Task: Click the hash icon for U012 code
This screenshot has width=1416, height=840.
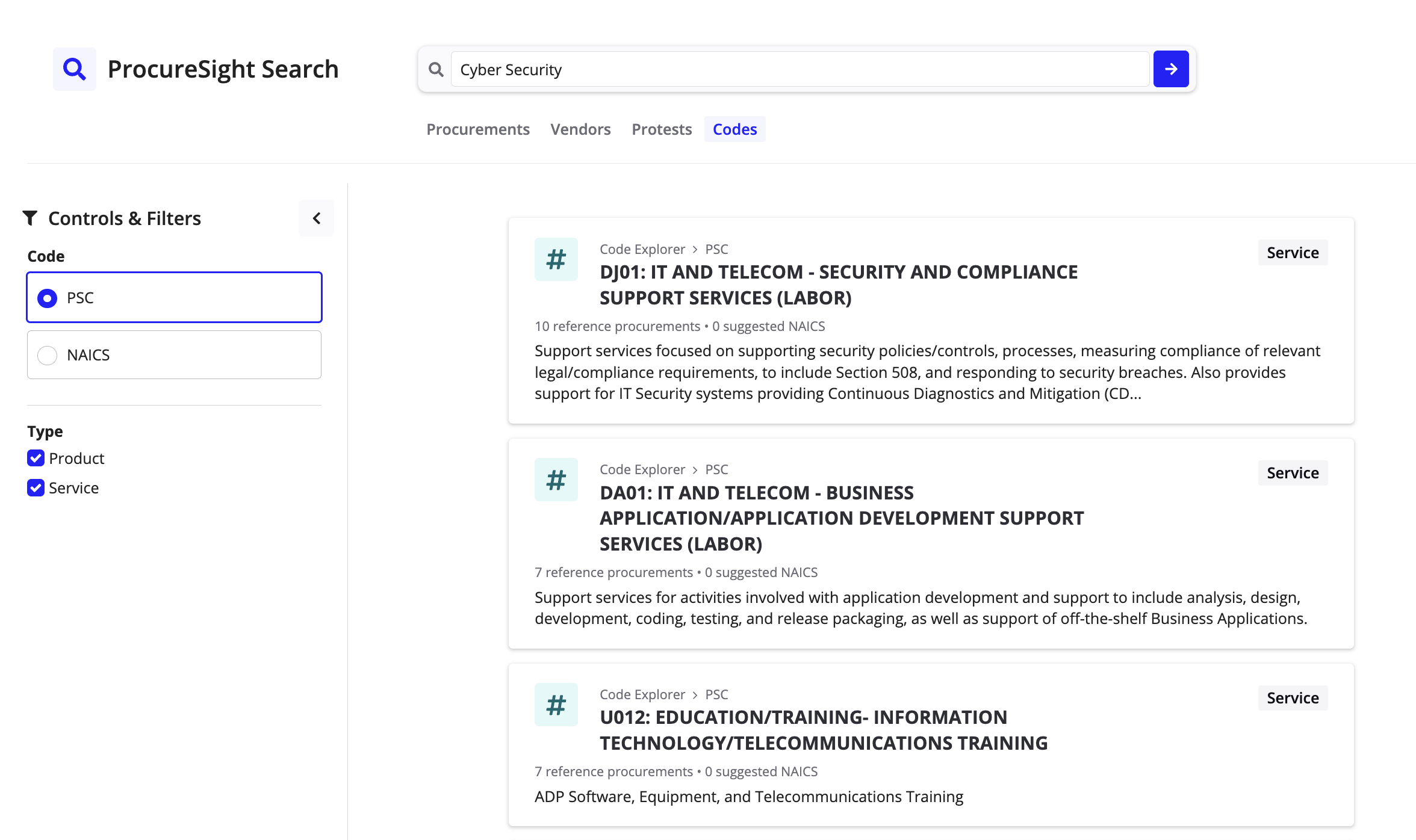Action: click(556, 705)
